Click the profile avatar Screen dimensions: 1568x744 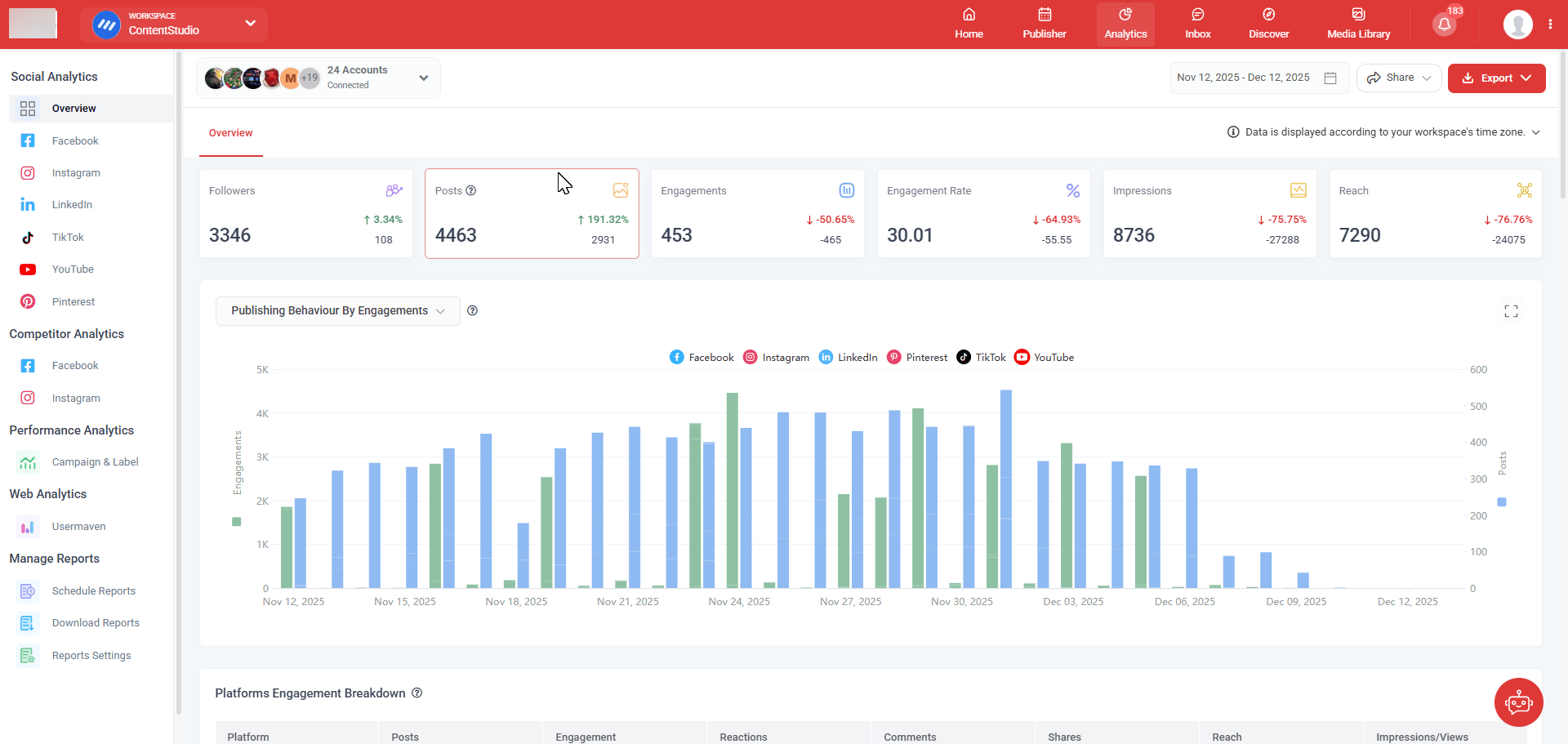tap(1517, 24)
